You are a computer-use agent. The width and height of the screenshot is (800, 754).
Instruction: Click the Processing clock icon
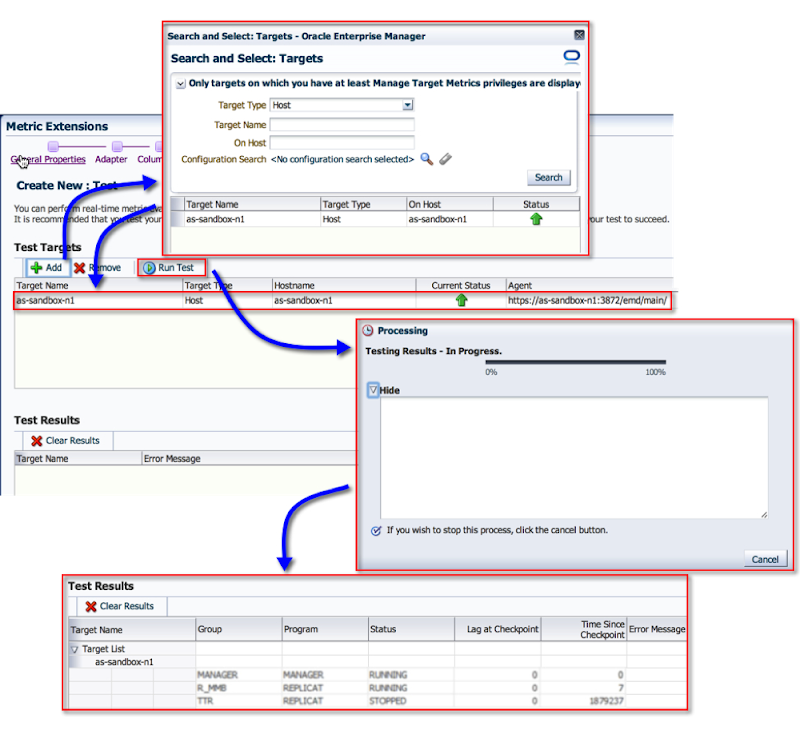(x=368, y=331)
